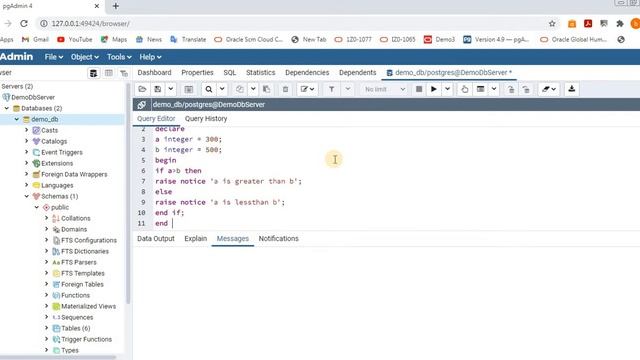Click the Commit transaction icon

pos(511,89)
